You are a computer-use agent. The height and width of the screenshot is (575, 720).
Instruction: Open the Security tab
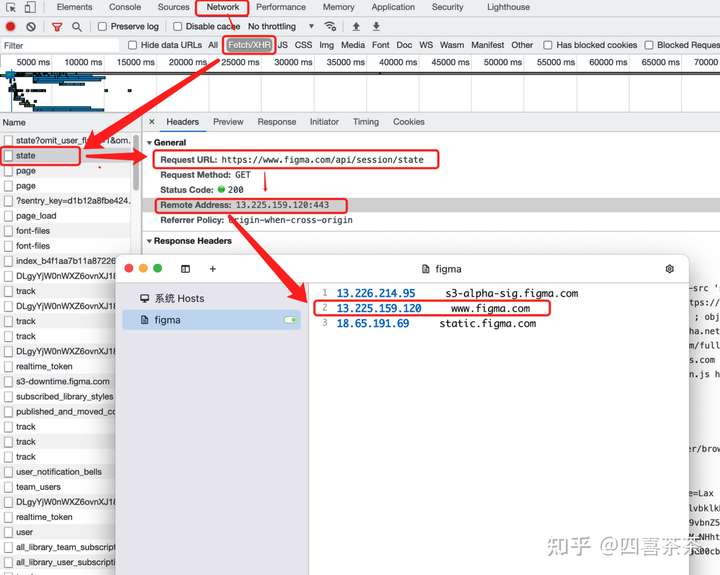[x=447, y=7]
